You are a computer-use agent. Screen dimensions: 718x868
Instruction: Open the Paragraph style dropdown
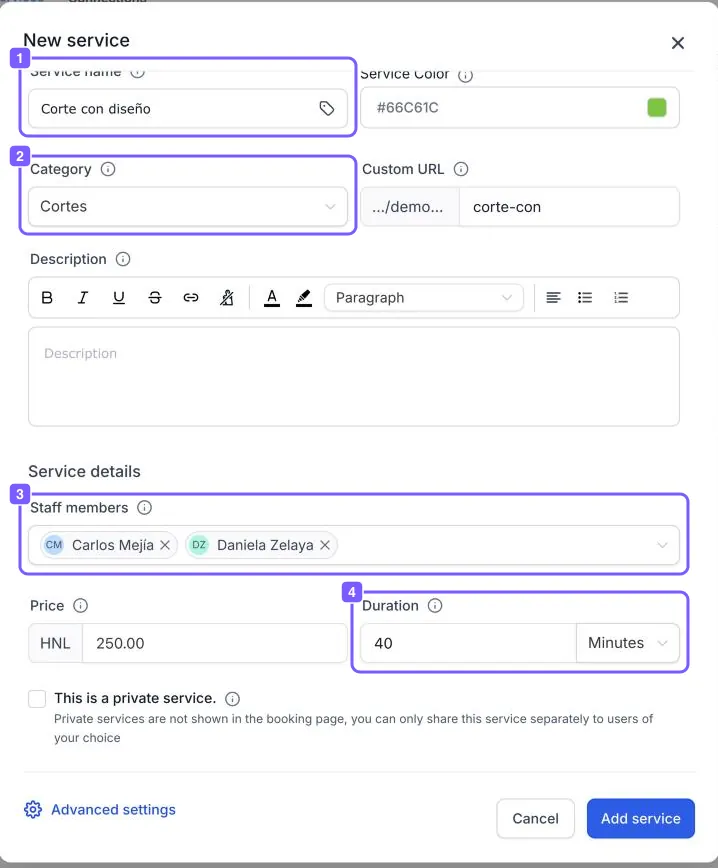(423, 298)
